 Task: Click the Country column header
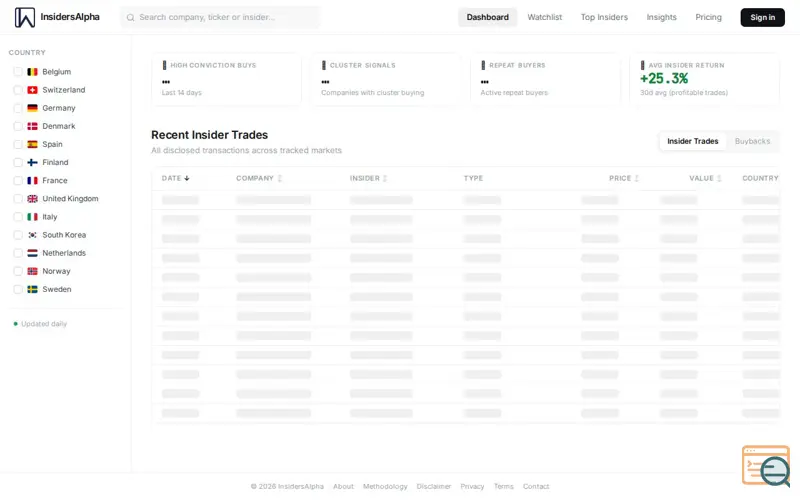tap(760, 178)
